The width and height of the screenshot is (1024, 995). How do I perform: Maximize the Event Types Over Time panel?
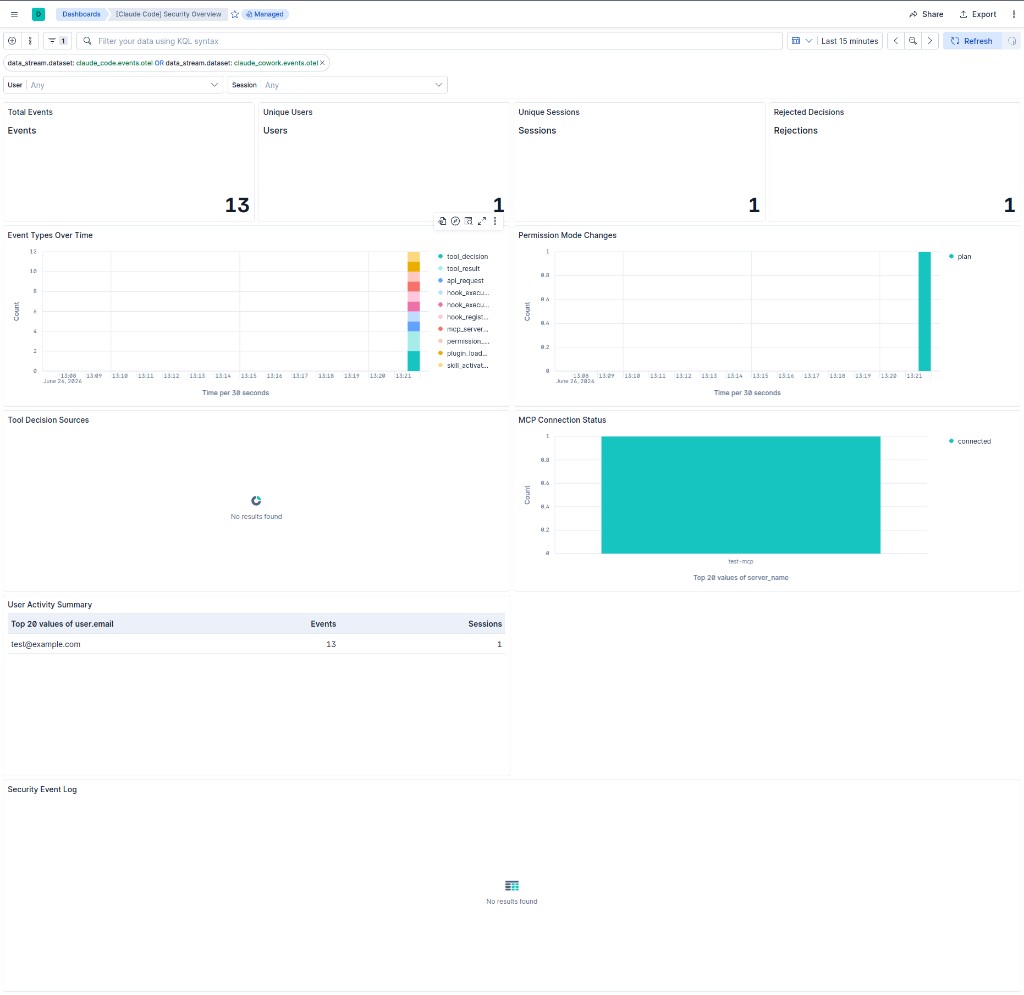coord(482,221)
